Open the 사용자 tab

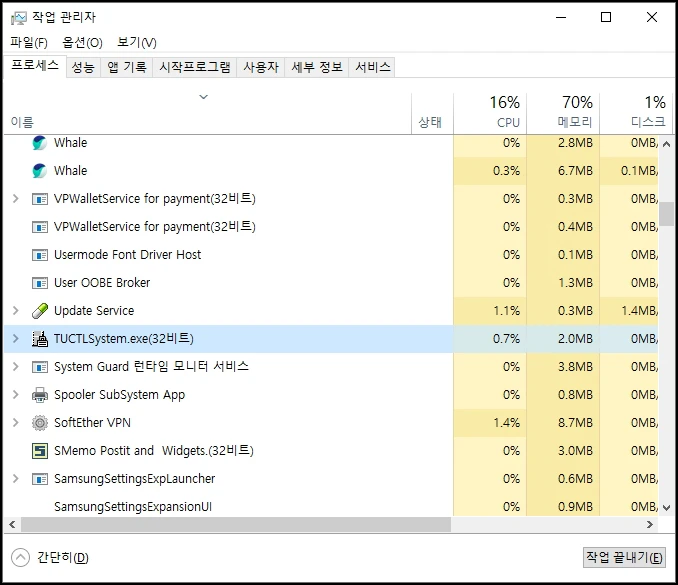pos(261,67)
